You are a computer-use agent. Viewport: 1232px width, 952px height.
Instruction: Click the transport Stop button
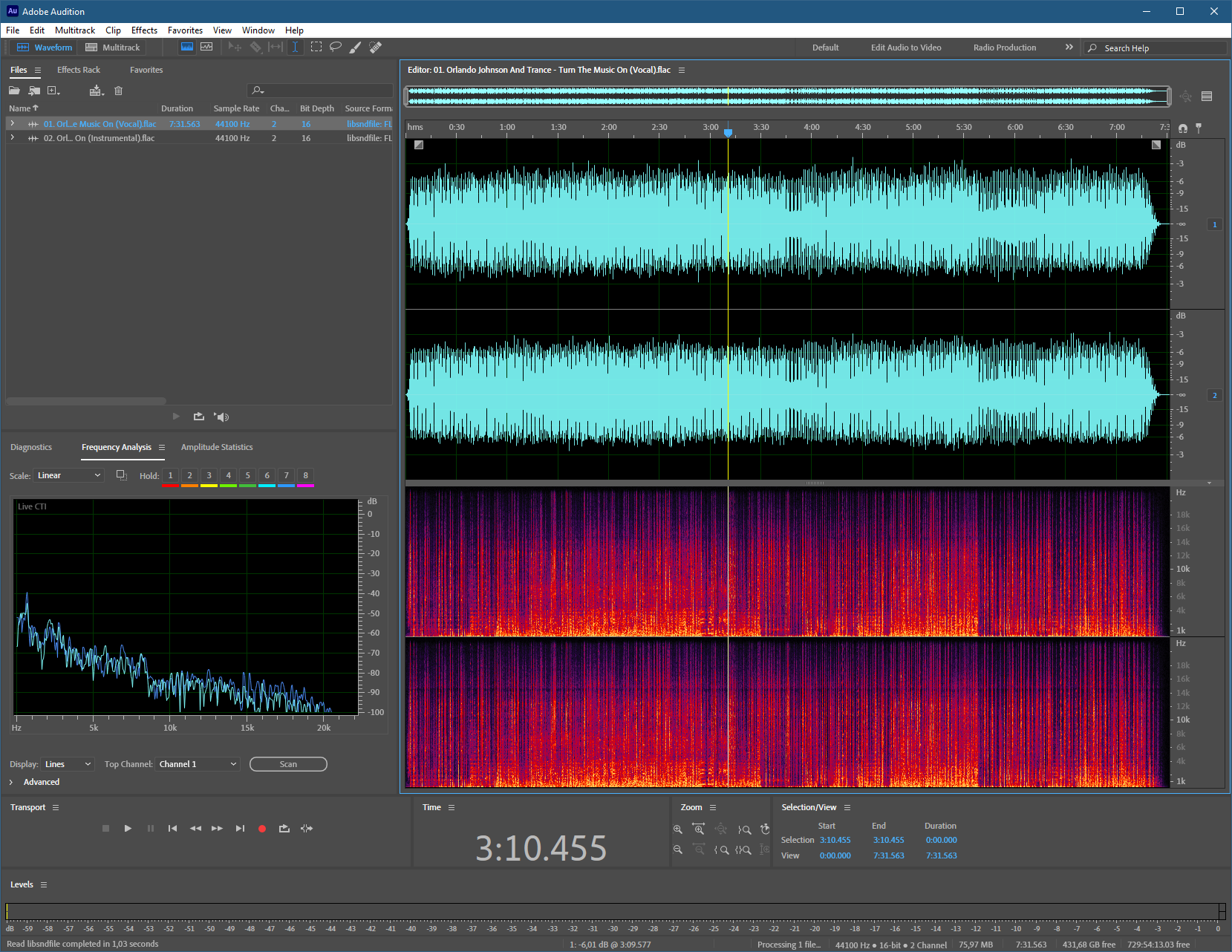(x=105, y=828)
